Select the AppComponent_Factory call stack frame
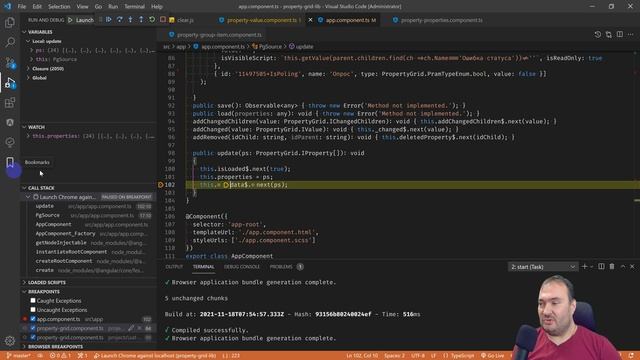The image size is (640, 360). click(x=89, y=233)
